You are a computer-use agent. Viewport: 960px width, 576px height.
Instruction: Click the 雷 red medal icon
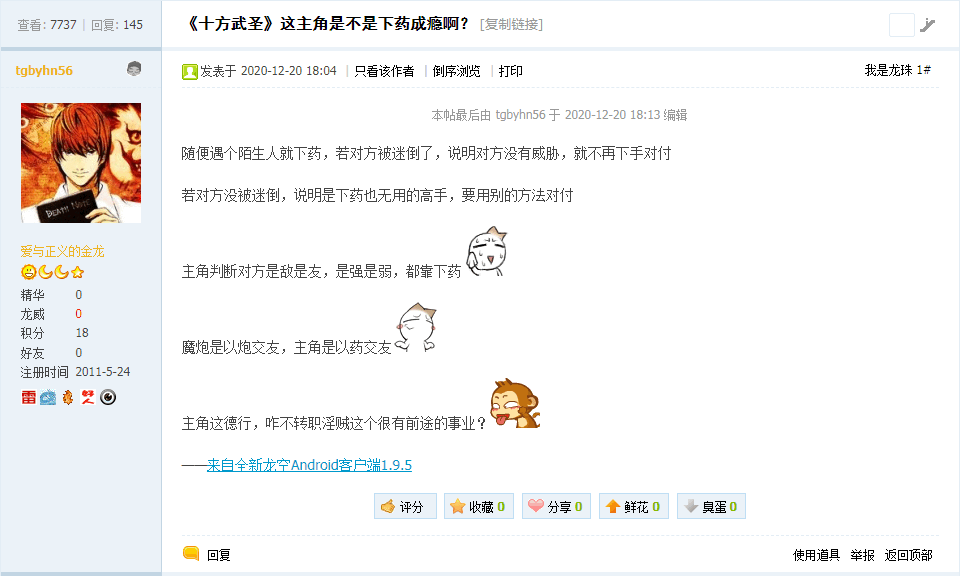(x=28, y=397)
